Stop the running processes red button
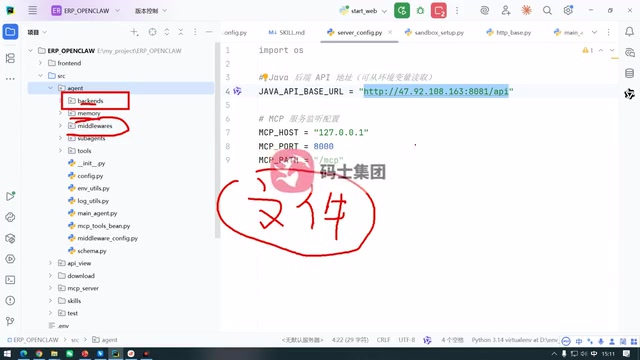The height and width of the screenshot is (360, 640). tap(438, 11)
